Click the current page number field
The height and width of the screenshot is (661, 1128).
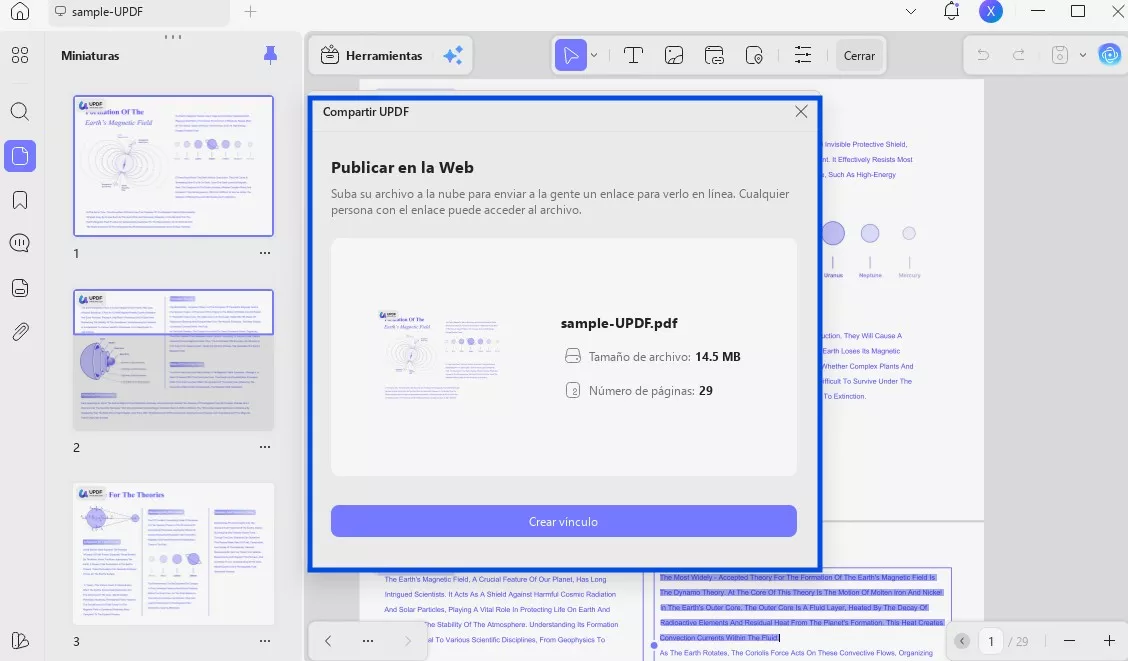click(x=991, y=641)
